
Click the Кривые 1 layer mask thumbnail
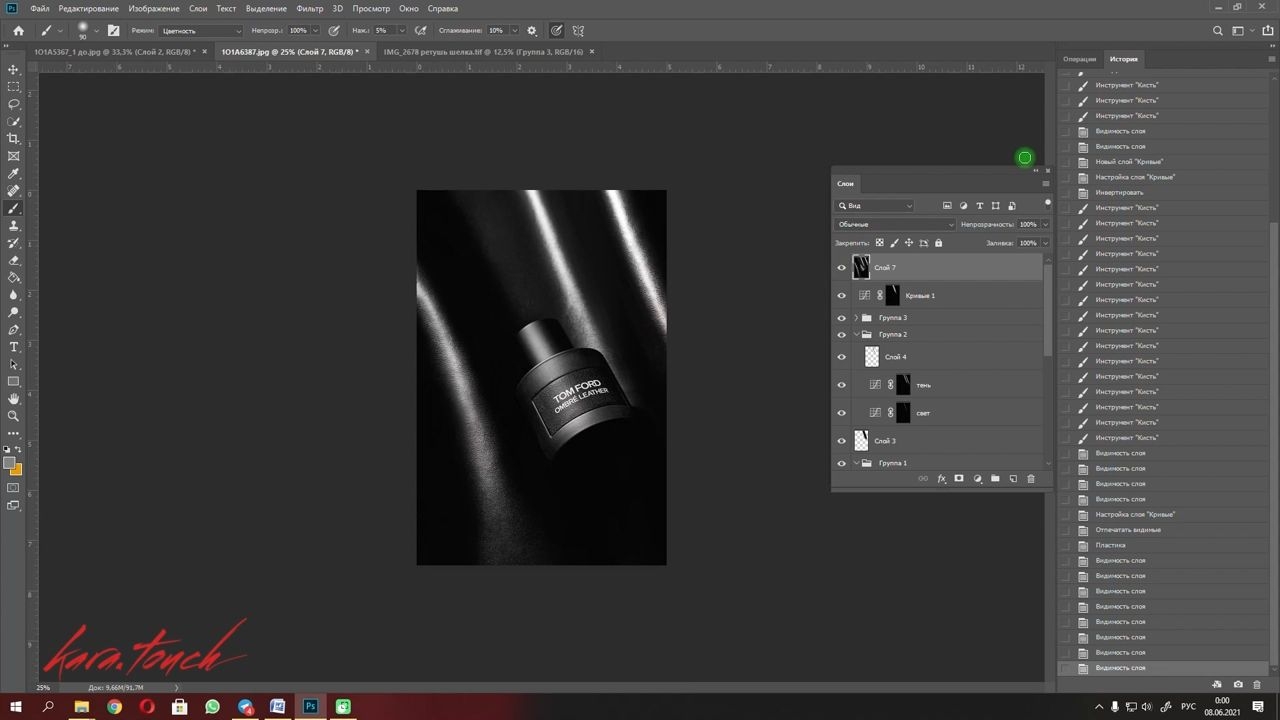(892, 296)
